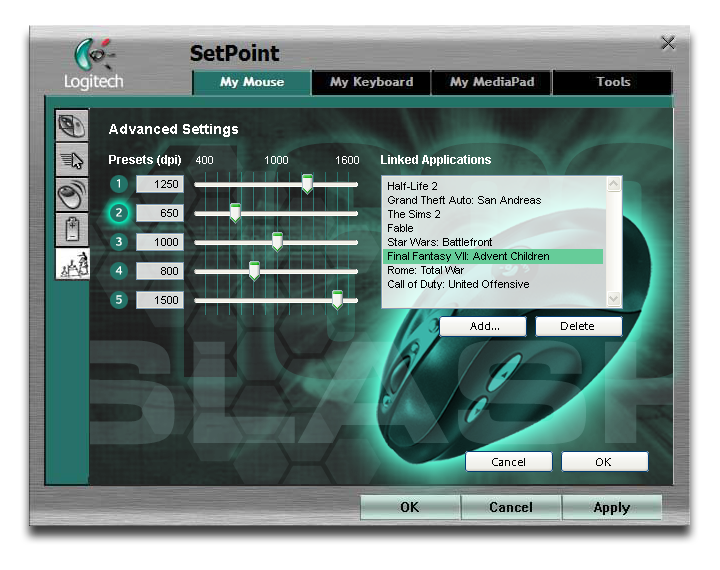
Task: Select dpi preset number 5
Action: pos(119,300)
